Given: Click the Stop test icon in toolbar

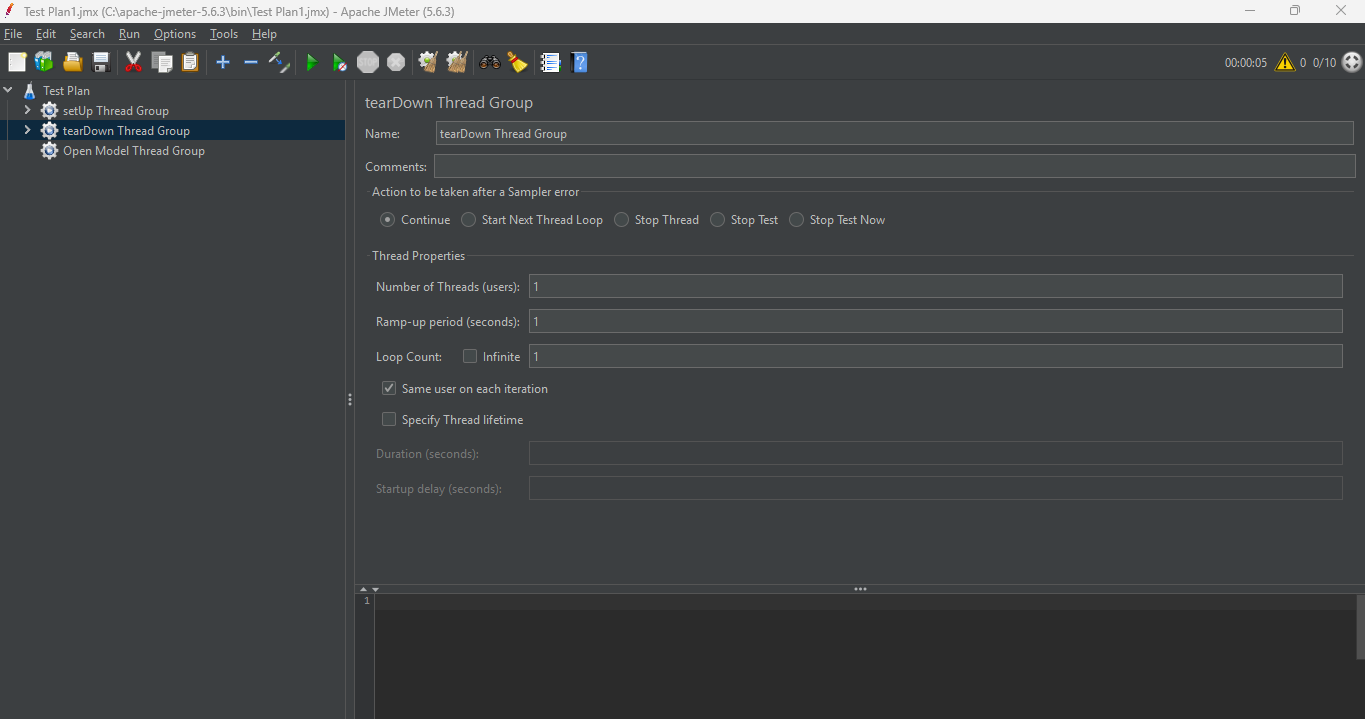Looking at the screenshot, I should coord(368,63).
